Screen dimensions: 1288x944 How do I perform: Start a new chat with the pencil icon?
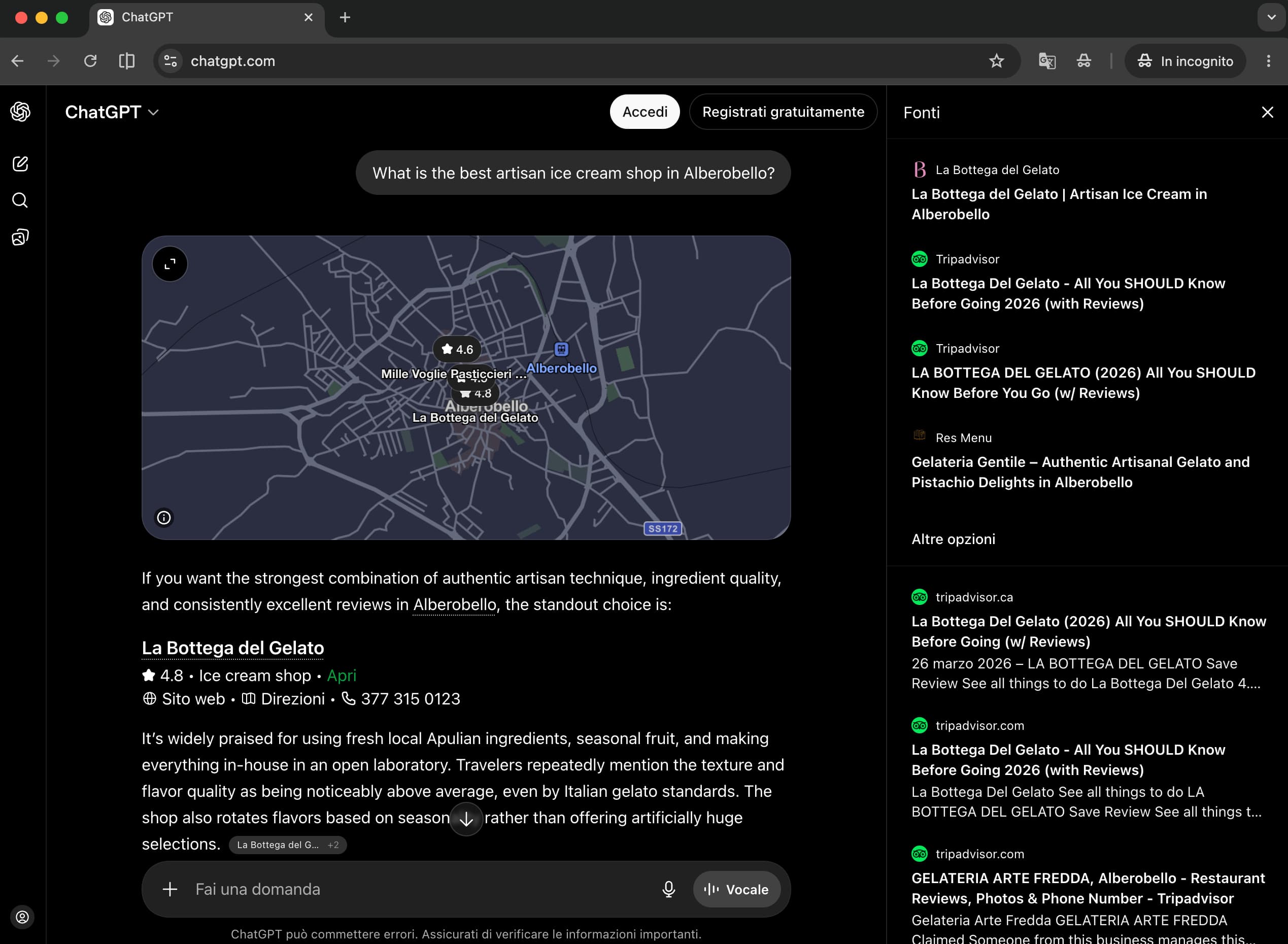pyautogui.click(x=21, y=164)
